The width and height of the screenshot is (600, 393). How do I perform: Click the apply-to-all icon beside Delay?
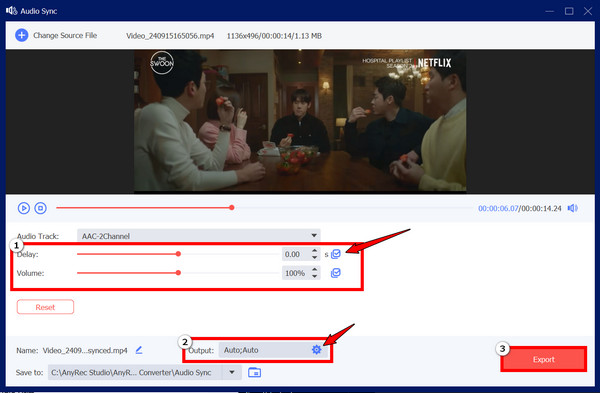point(336,254)
